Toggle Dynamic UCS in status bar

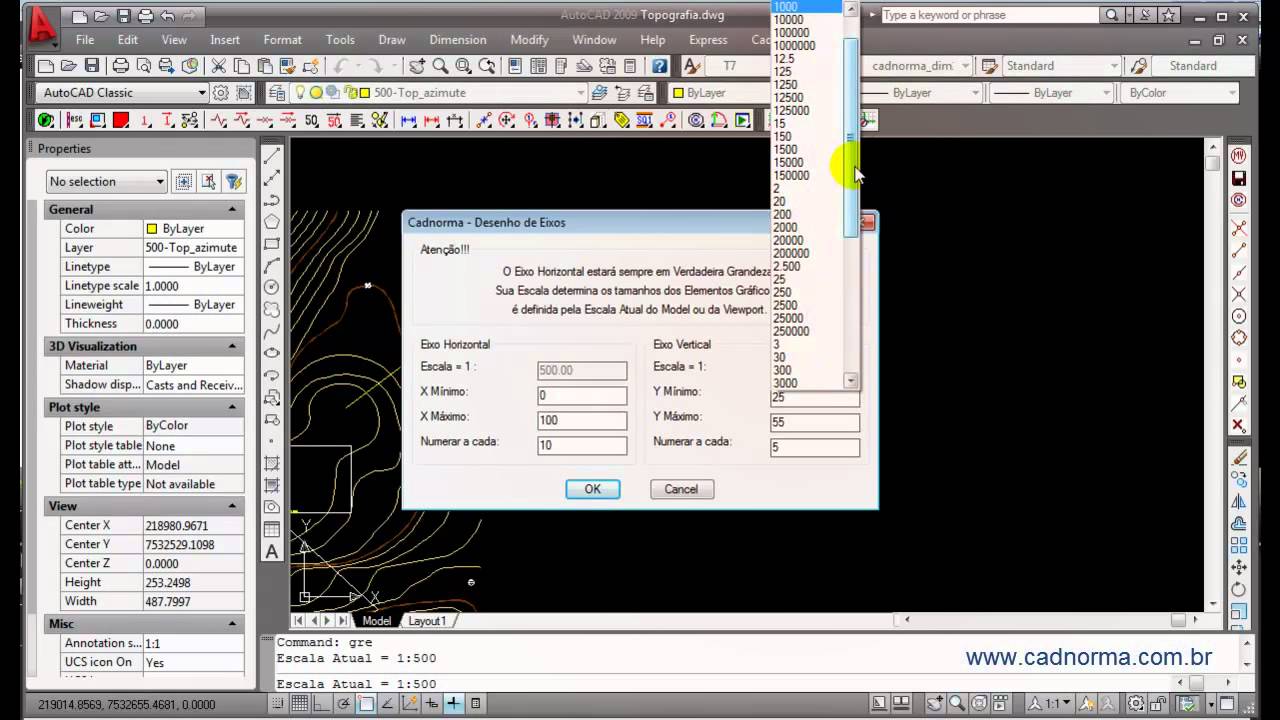[x=410, y=704]
